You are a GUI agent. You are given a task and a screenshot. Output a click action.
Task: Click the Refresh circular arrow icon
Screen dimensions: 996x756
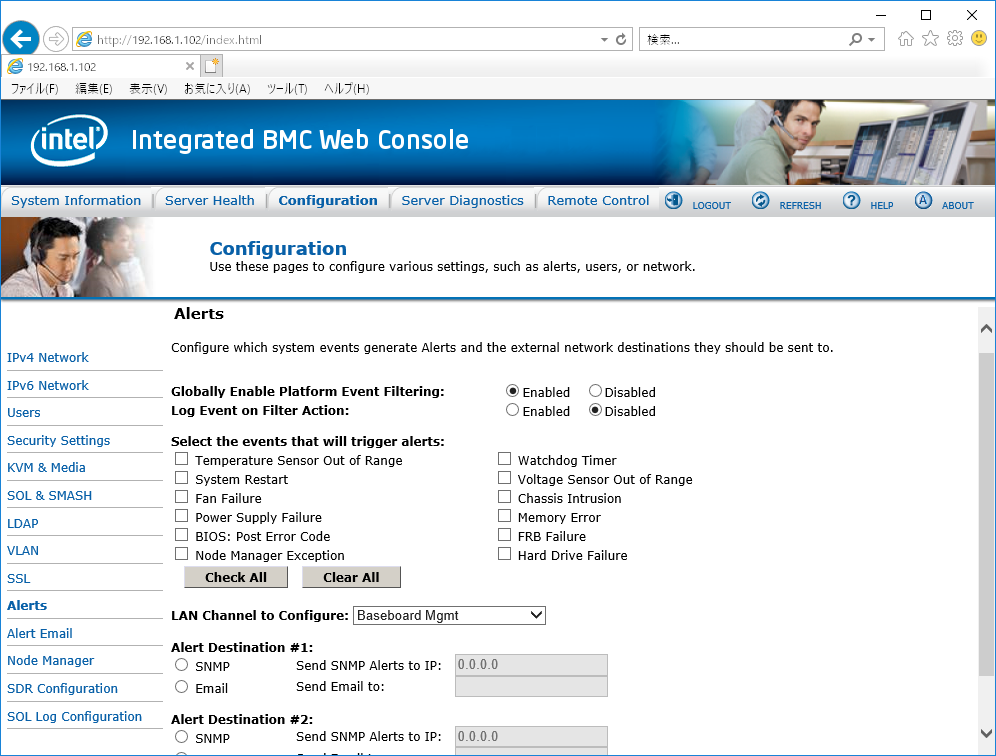point(760,201)
